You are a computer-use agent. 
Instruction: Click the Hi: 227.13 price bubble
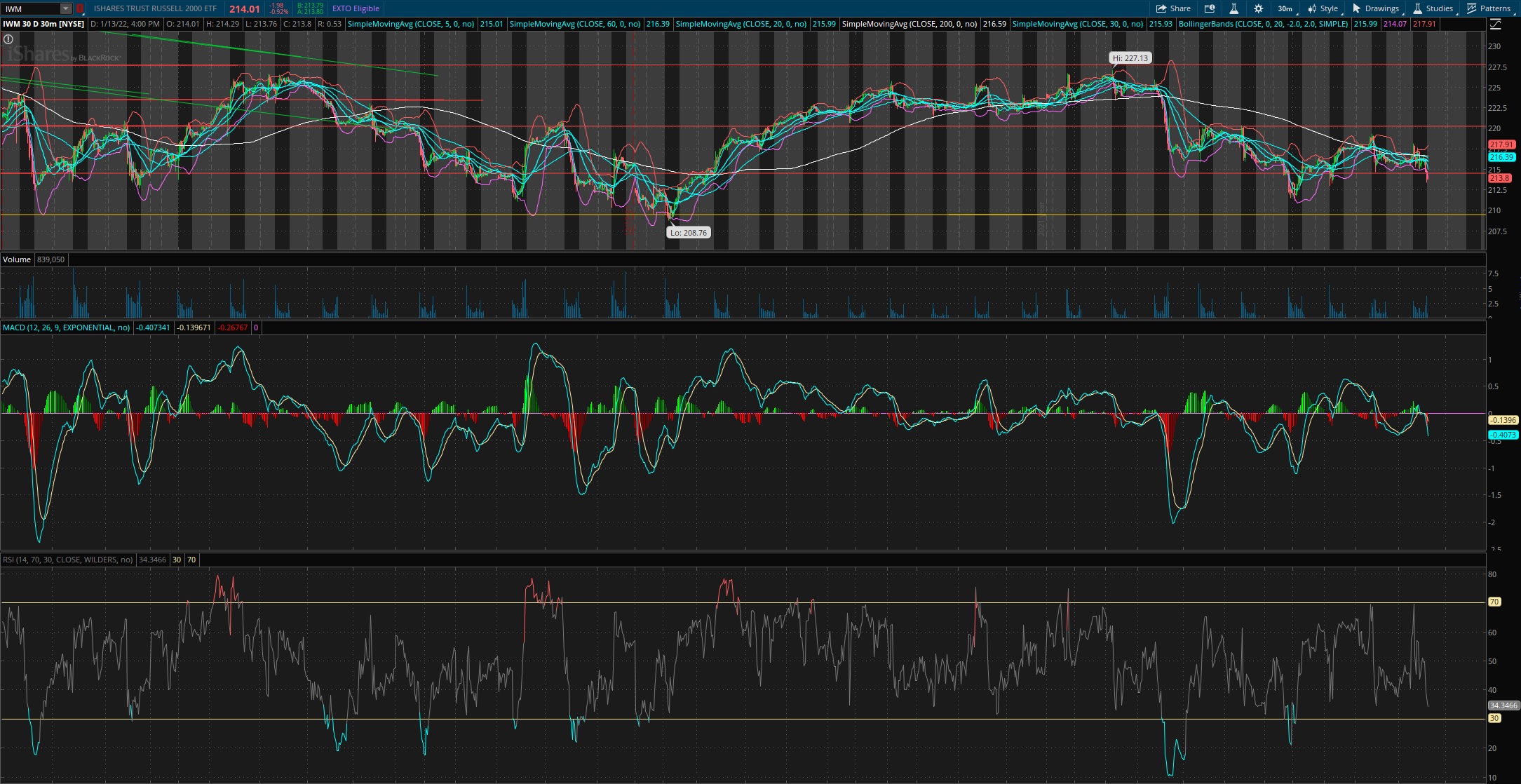click(1130, 58)
